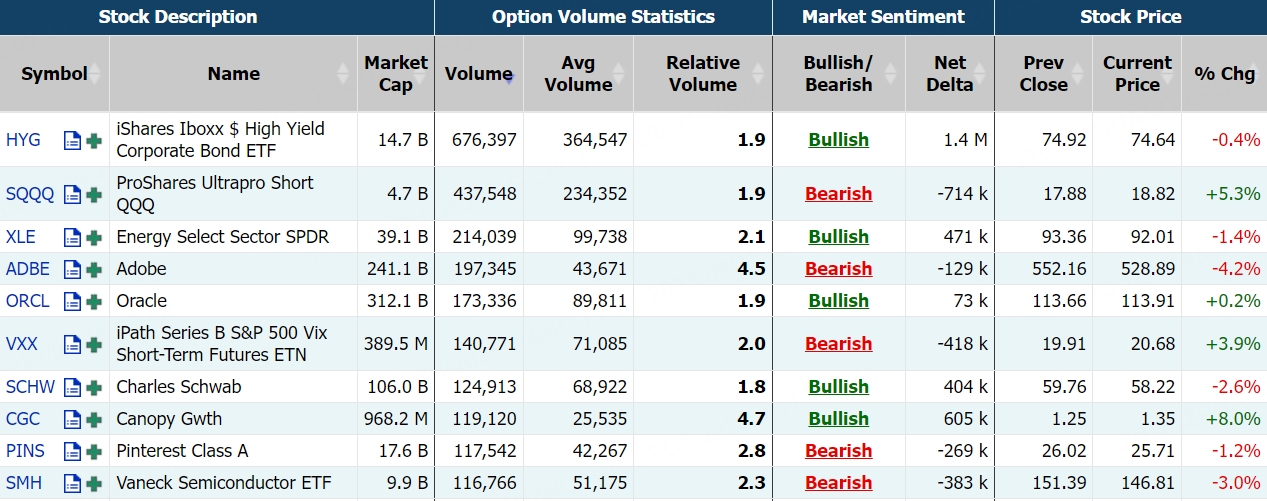This screenshot has width=1267, height=501.
Task: Sort table by the Name column arrows
Action: pos(344,74)
